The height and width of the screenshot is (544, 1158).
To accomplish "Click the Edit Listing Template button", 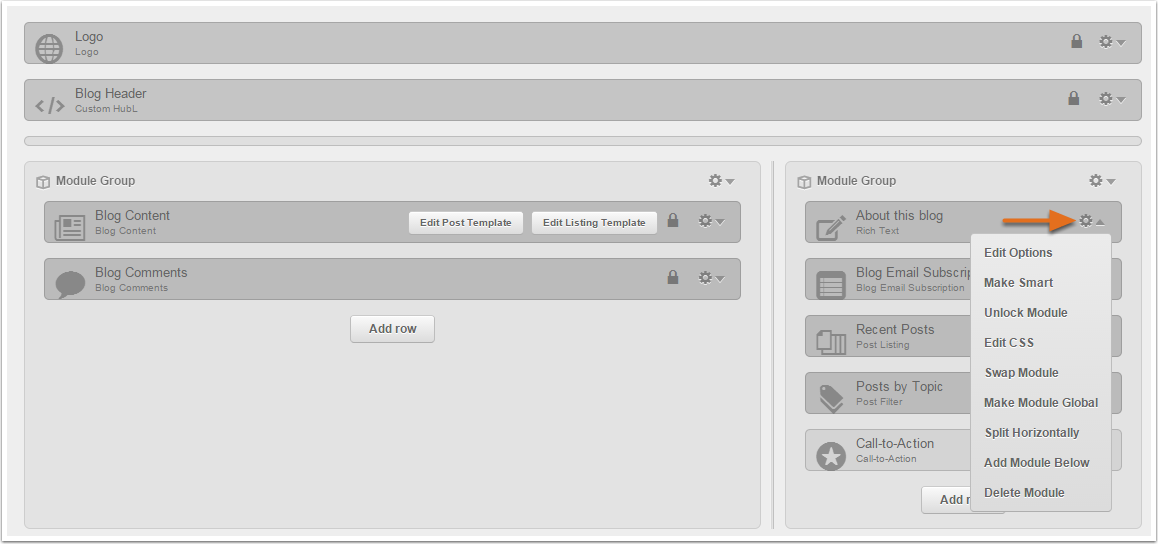I will click(x=594, y=223).
